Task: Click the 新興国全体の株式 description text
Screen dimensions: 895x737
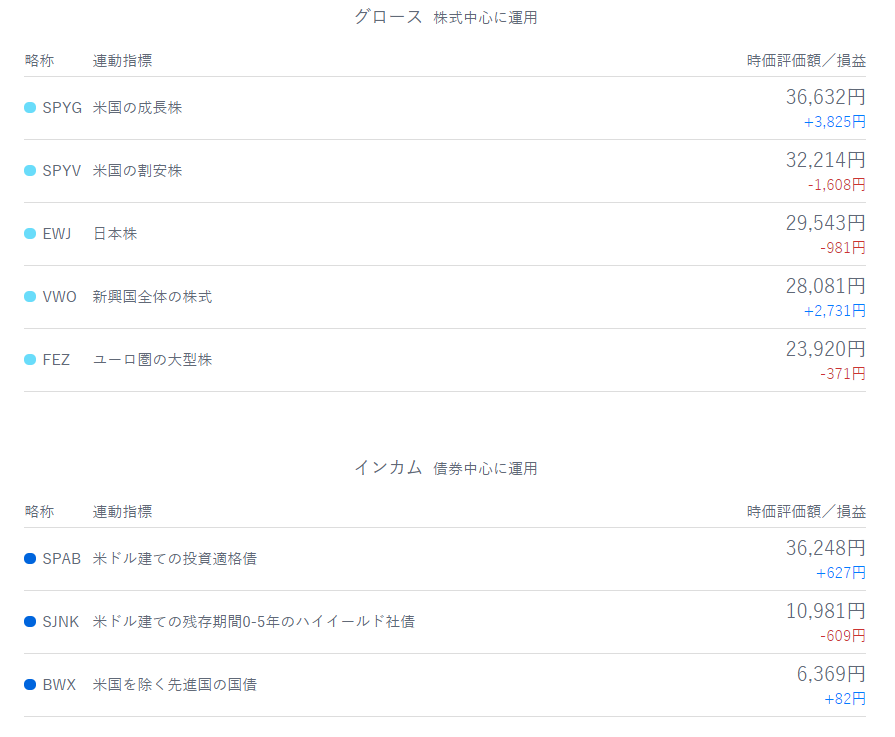Action: pos(152,296)
